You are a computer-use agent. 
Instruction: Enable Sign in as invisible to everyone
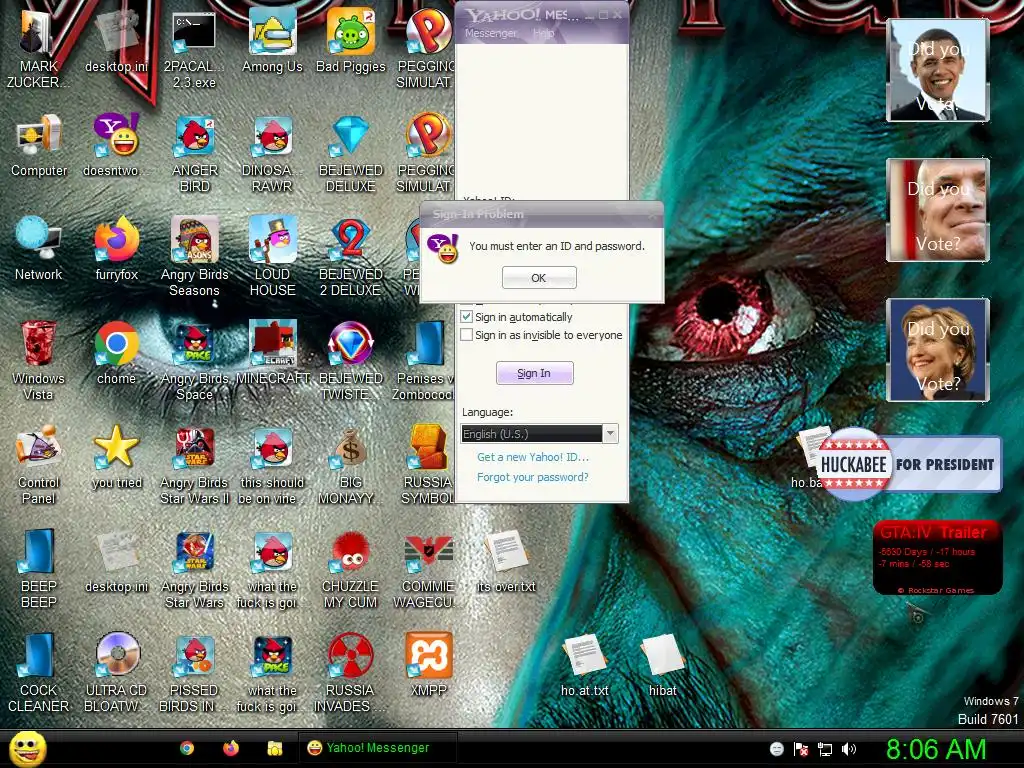(466, 335)
